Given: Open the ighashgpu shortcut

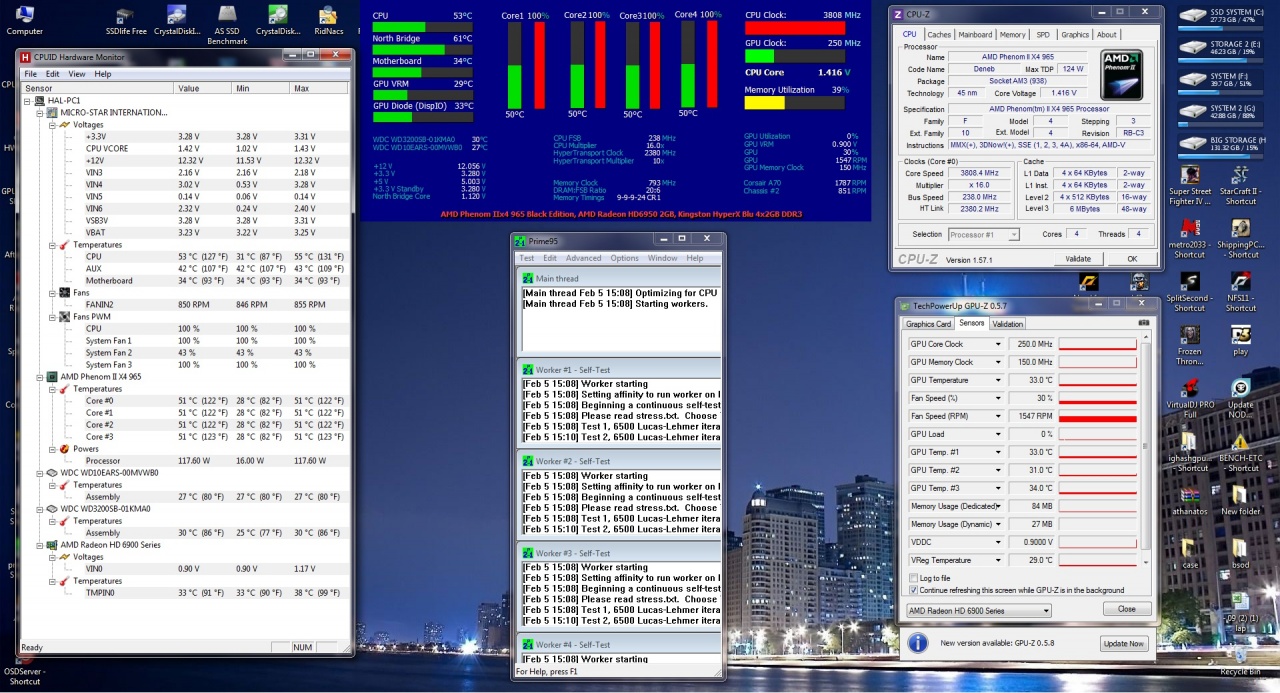Looking at the screenshot, I should (1190, 452).
